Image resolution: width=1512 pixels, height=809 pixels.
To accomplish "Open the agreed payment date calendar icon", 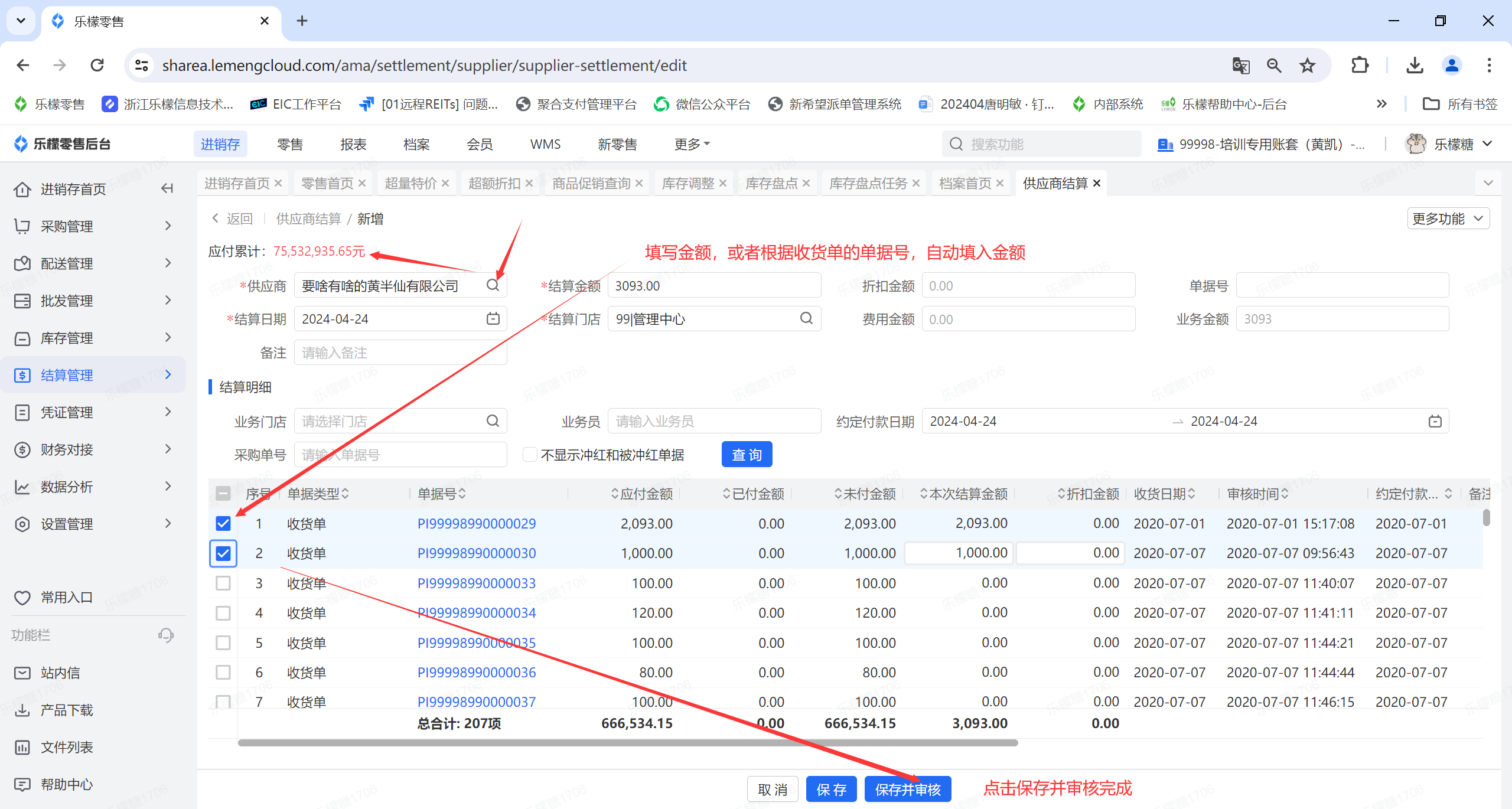I will point(1435,421).
